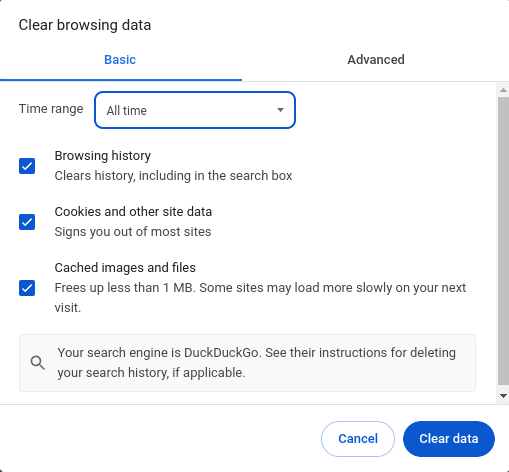Click the vertical scrollbar thumb
Screen dimensions: 509x472
(x=503, y=241)
